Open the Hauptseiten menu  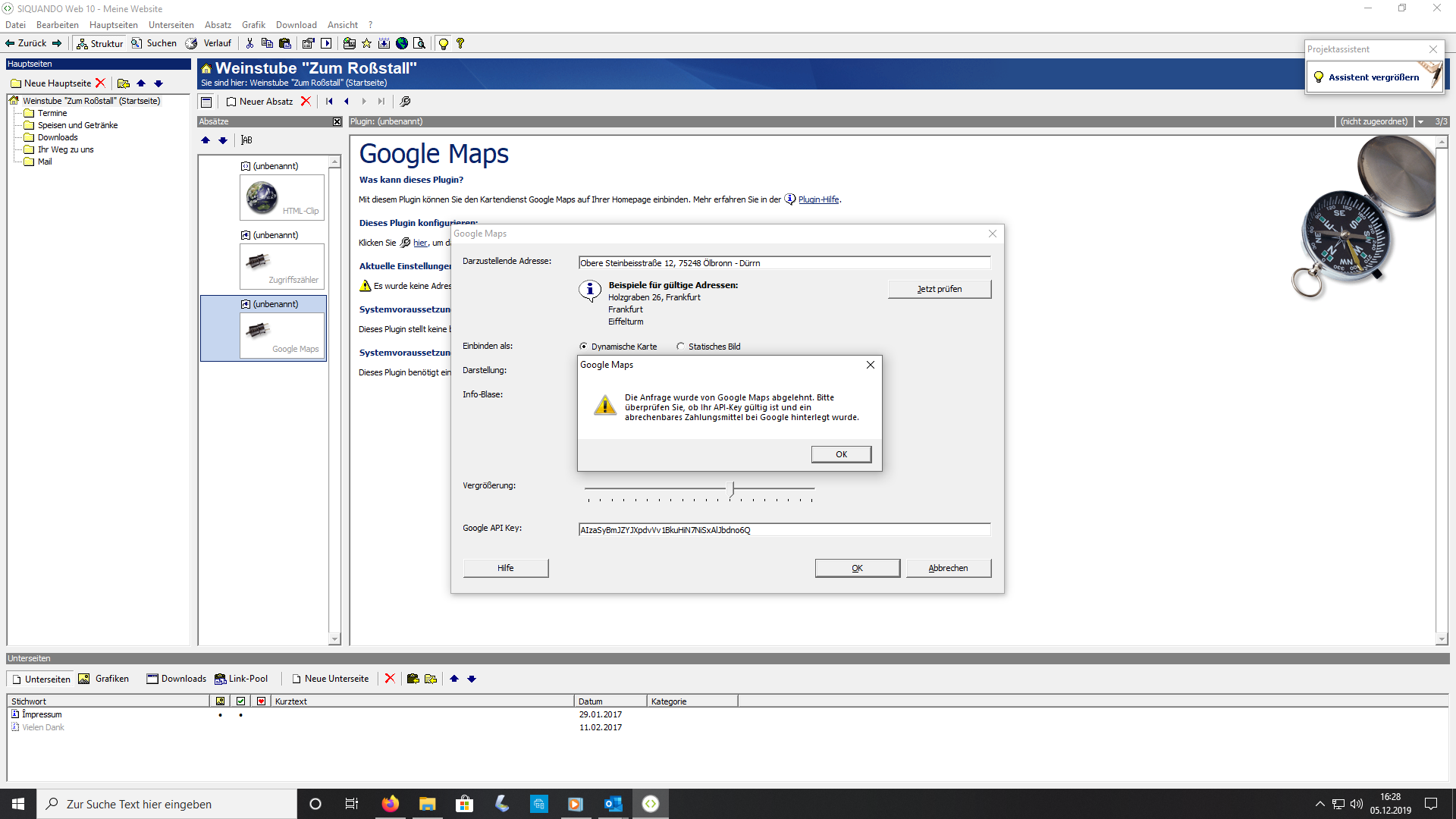[113, 25]
